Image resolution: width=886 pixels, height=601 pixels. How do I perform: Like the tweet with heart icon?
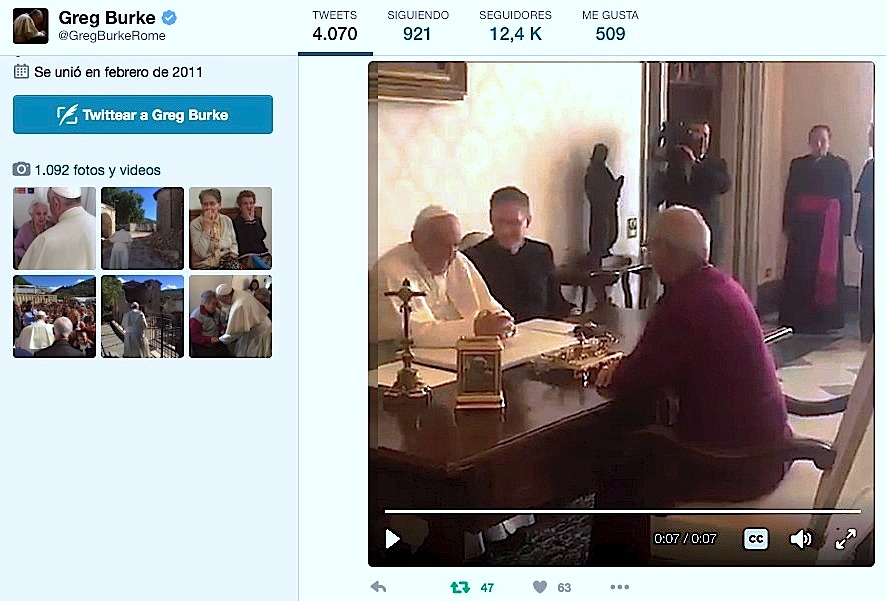coord(540,587)
